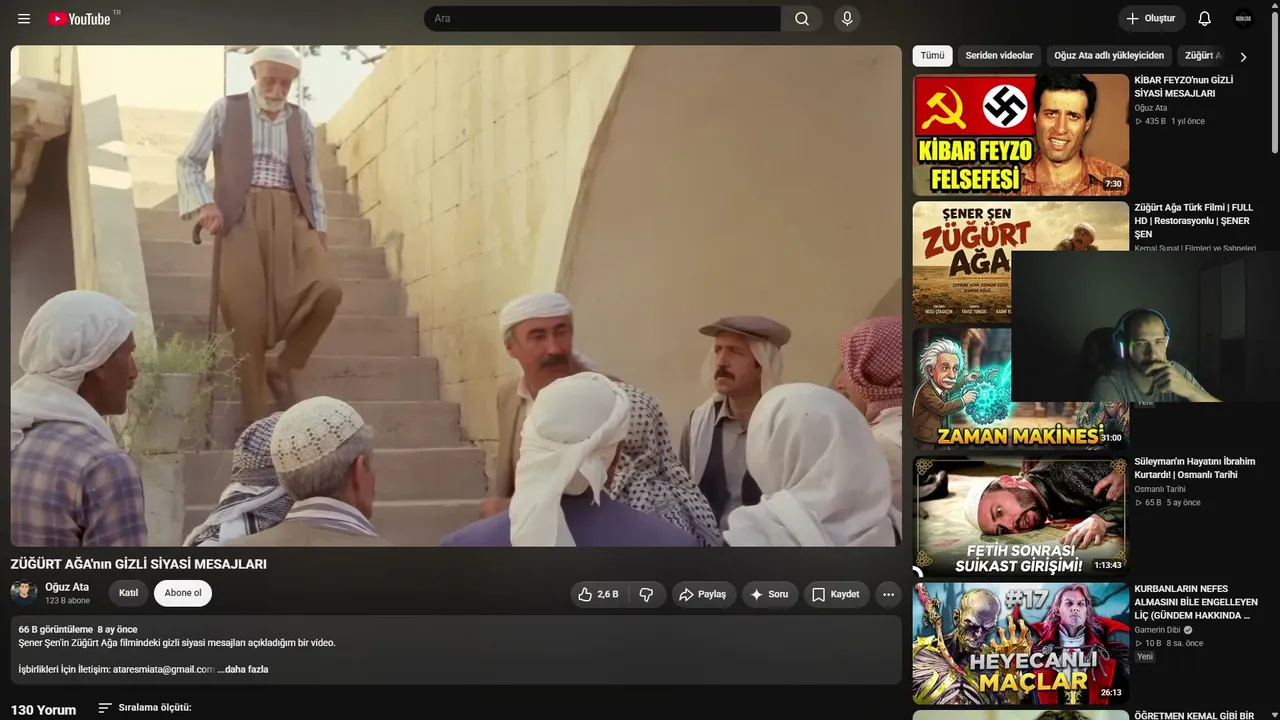The height and width of the screenshot is (720, 1280).
Task: Open "KURBANLARIN NEFES ALMASINI BİLE ENGELLEYEN" title
Action: pyautogui.click(x=1196, y=602)
